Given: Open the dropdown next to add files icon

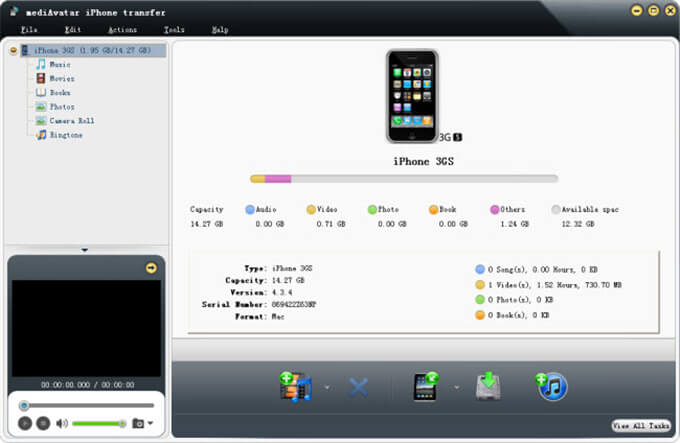Looking at the screenshot, I should pos(327,388).
